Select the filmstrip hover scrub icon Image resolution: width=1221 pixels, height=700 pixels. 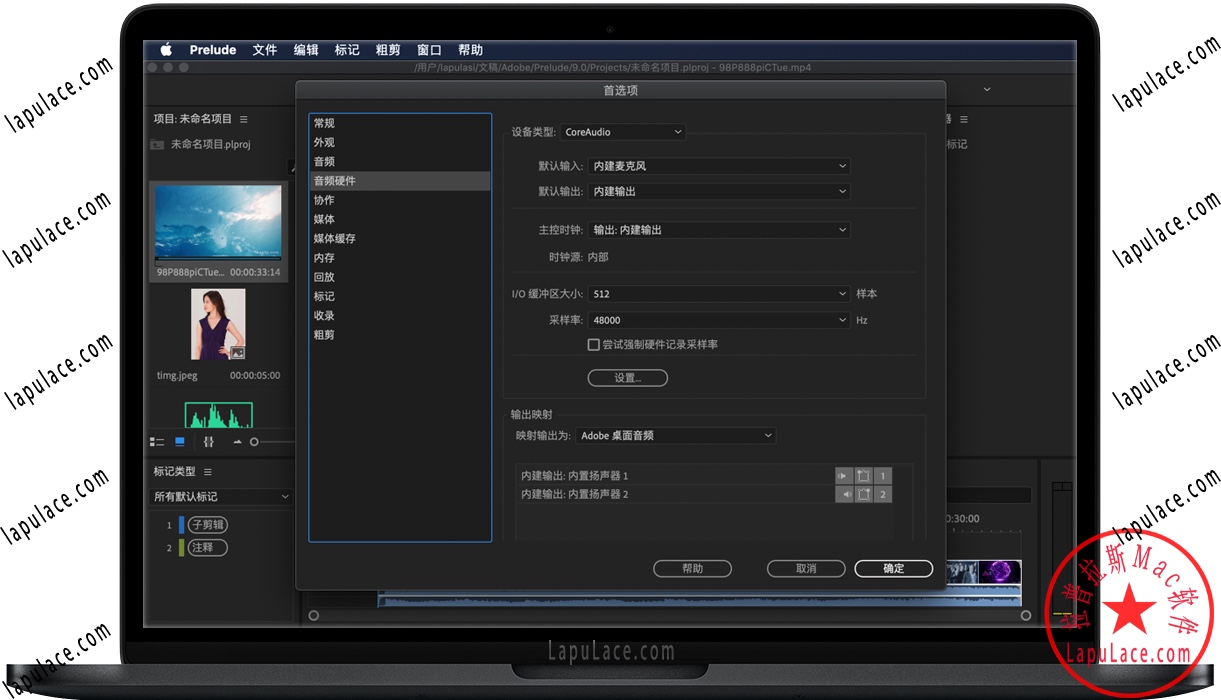tap(208, 441)
